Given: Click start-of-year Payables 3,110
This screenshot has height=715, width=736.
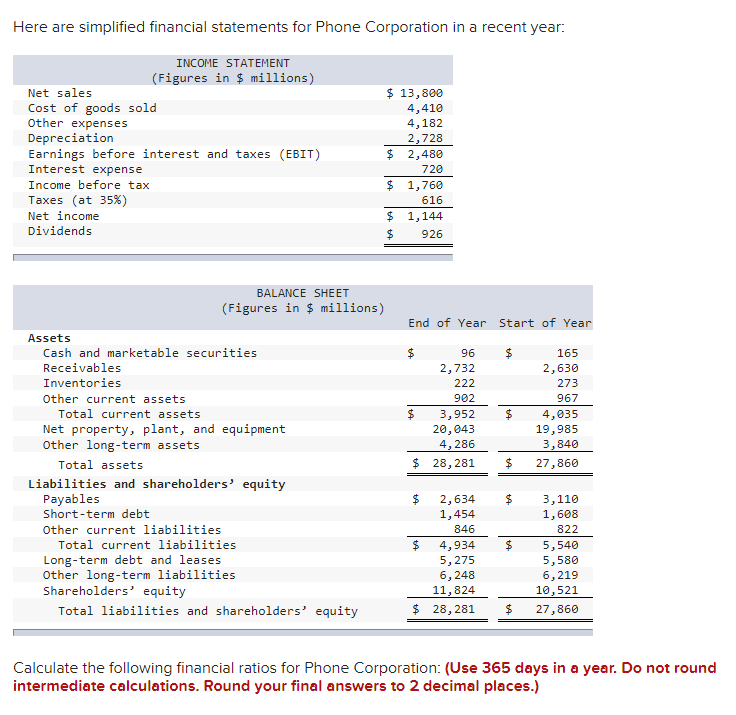Looking at the screenshot, I should point(560,499).
